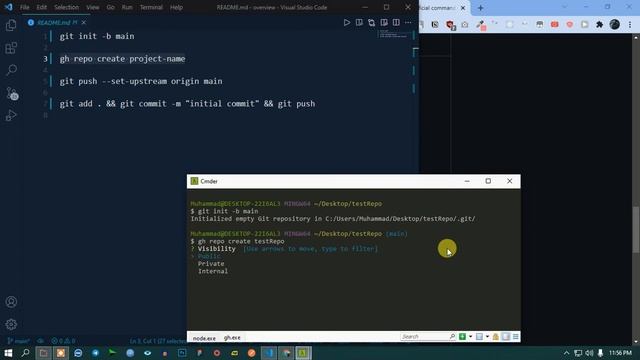The image size is (640, 360).
Task: Click the main branch indicator in status bar
Action: tap(19, 341)
